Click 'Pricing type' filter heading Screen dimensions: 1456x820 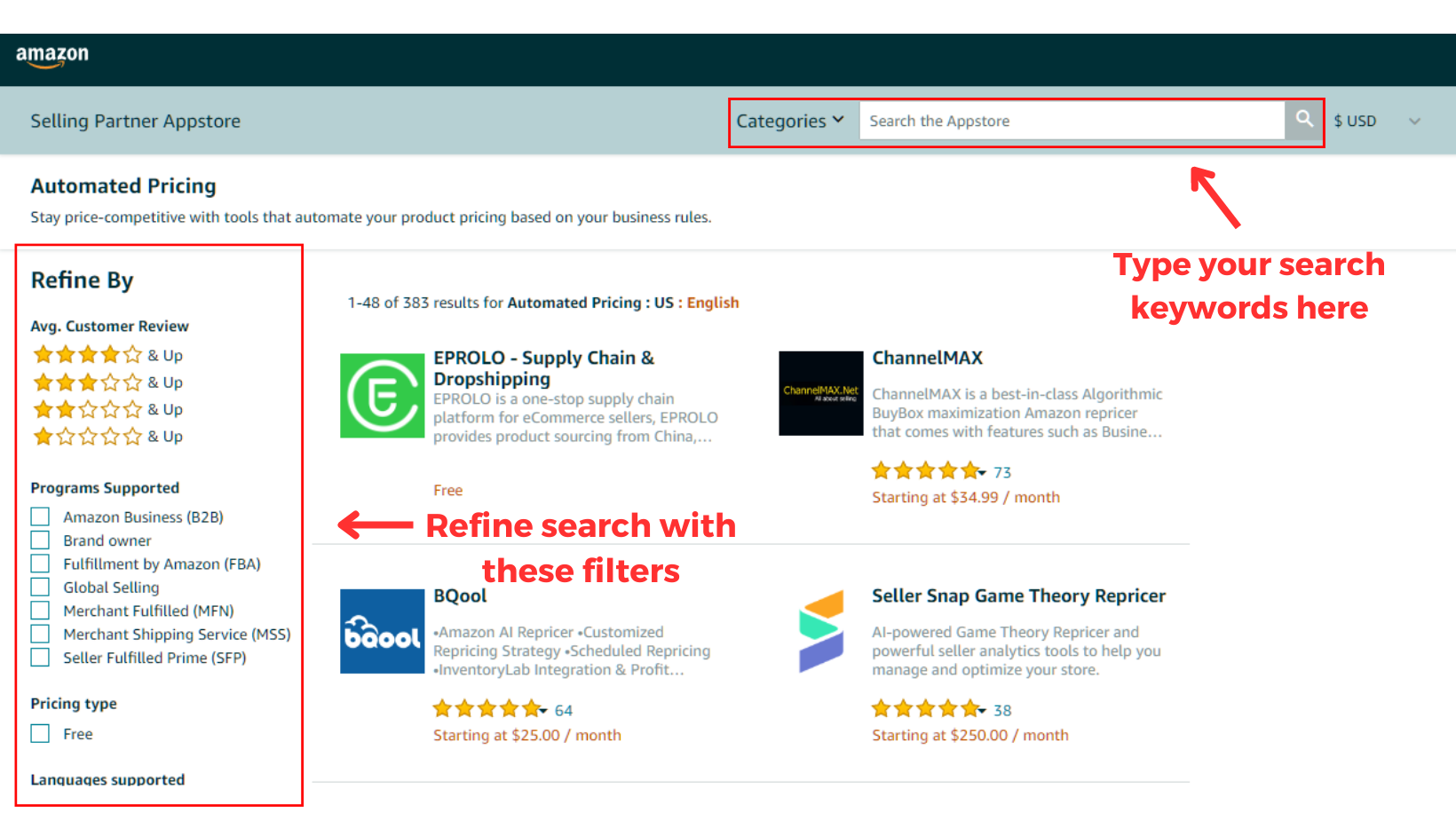pyautogui.click(x=74, y=704)
